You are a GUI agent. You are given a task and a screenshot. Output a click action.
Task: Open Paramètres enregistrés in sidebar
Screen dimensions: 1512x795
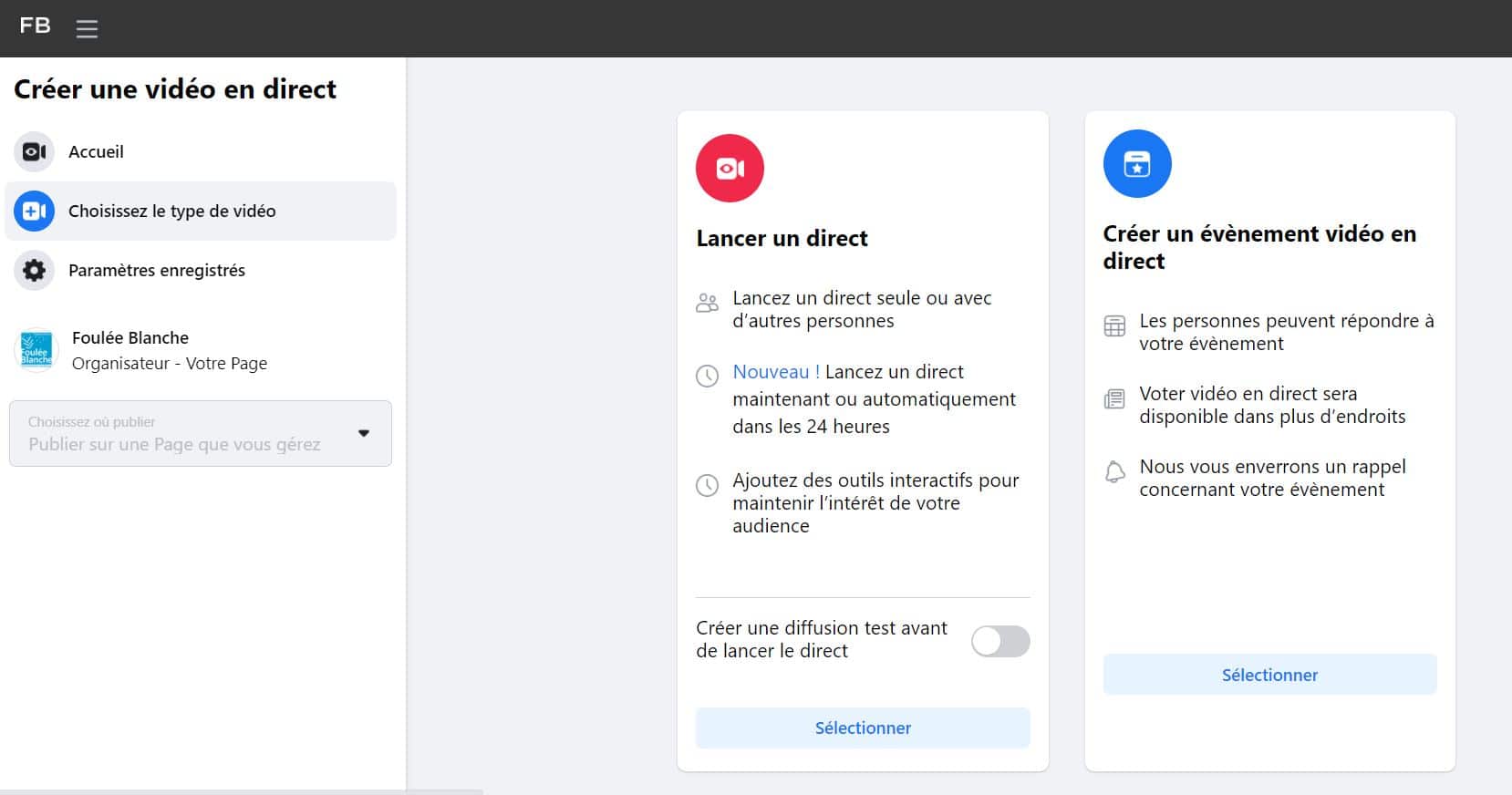coord(156,271)
